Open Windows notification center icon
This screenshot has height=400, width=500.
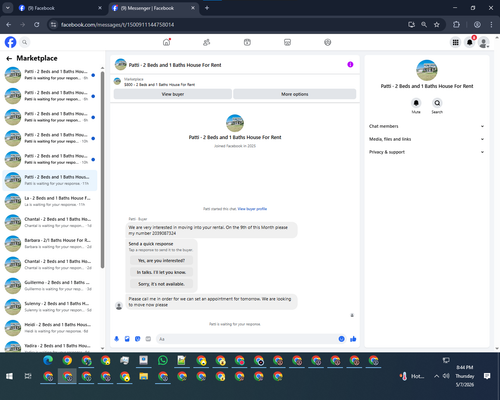click(487, 376)
